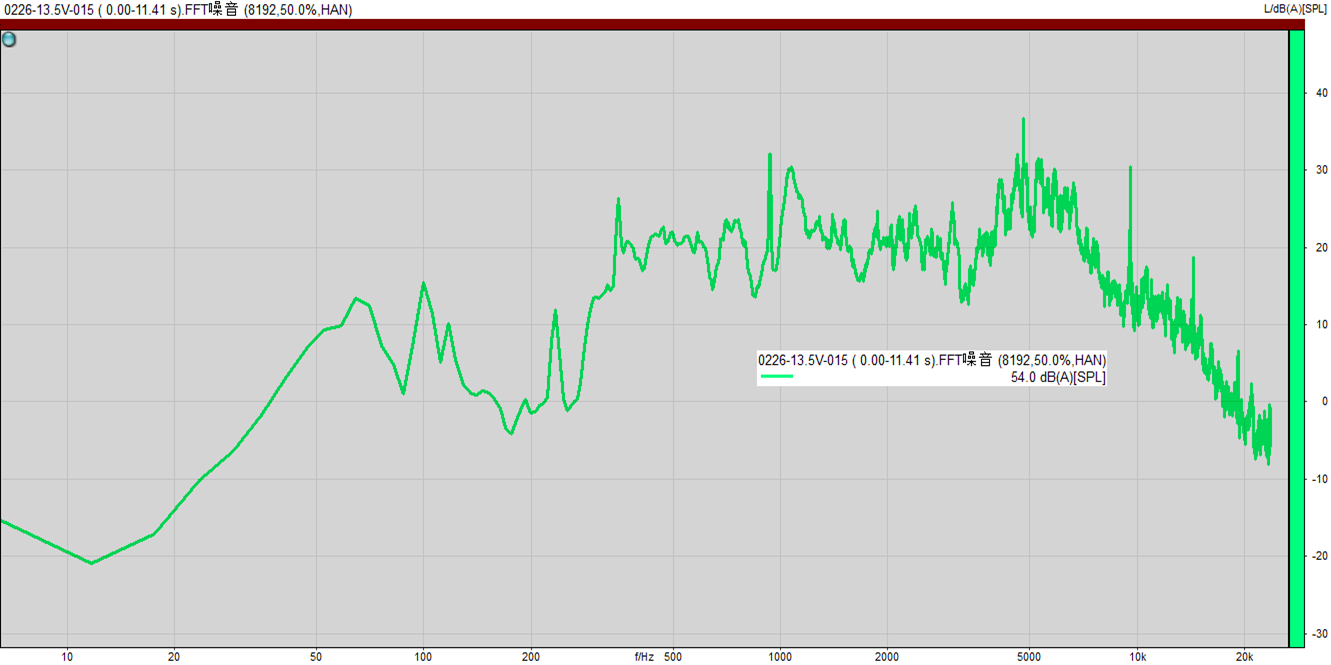Click the 0 tick on the level axis
The image size is (1331, 665).
click(x=1323, y=402)
